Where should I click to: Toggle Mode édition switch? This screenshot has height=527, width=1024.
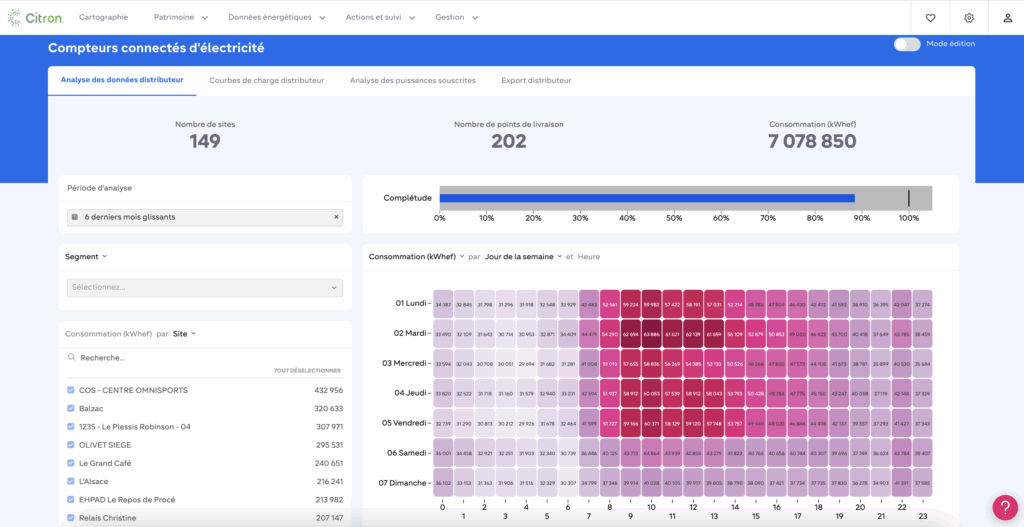click(x=907, y=44)
